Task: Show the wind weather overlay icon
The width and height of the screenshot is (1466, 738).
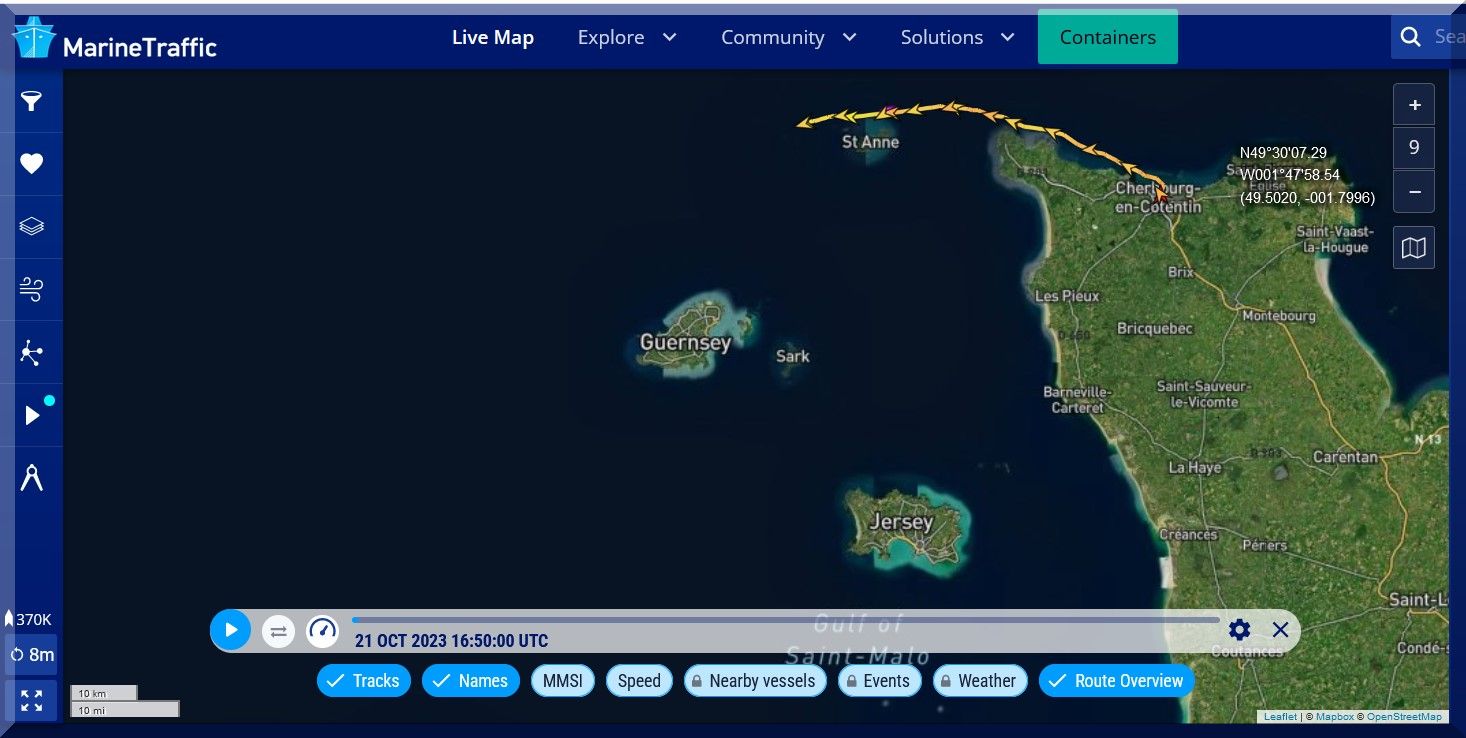Action: (32, 290)
